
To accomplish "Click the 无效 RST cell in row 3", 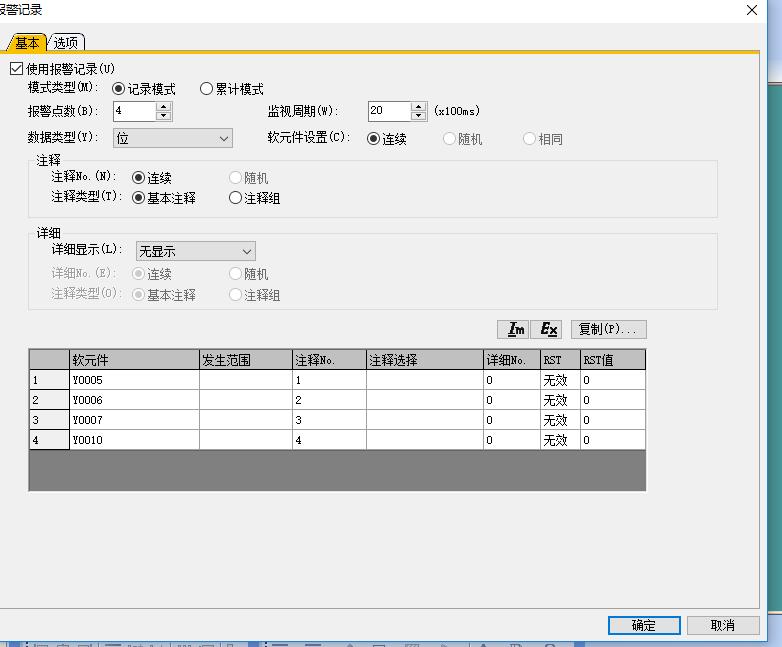I will point(559,420).
